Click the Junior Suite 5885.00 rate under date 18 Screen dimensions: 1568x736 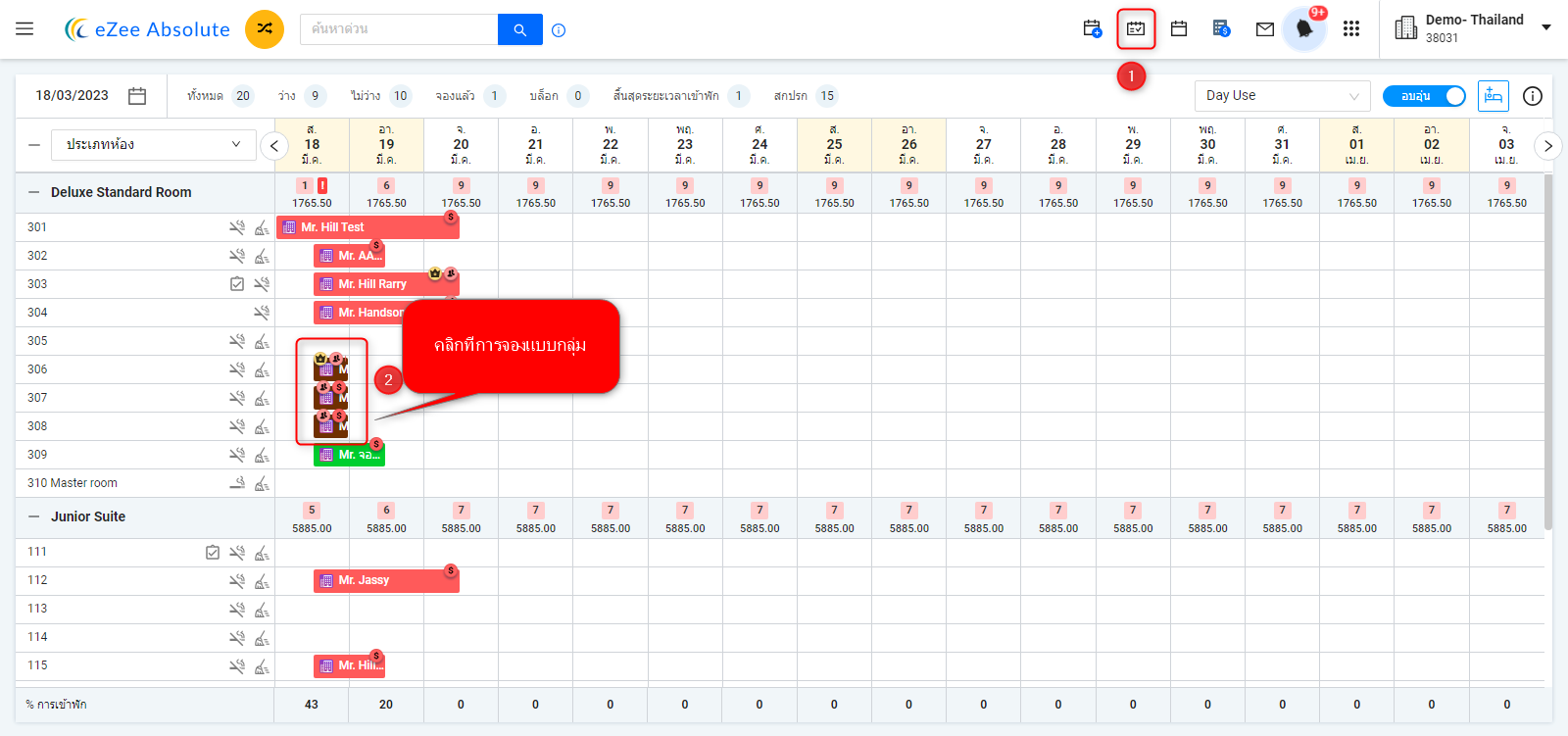pyautogui.click(x=312, y=528)
